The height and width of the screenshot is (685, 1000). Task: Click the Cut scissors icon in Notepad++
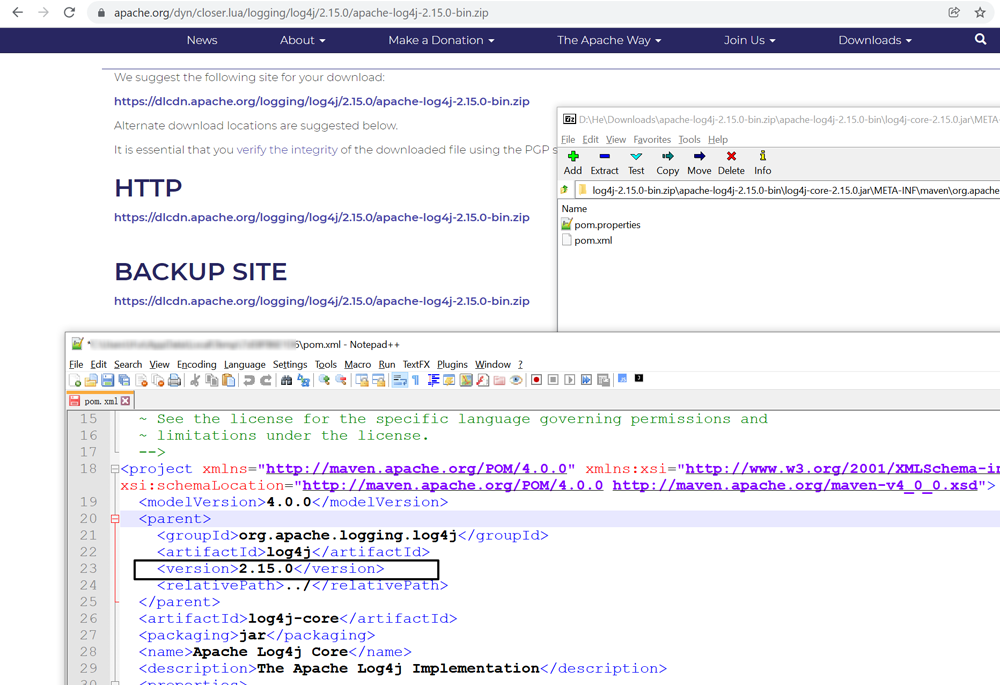pyautogui.click(x=195, y=381)
